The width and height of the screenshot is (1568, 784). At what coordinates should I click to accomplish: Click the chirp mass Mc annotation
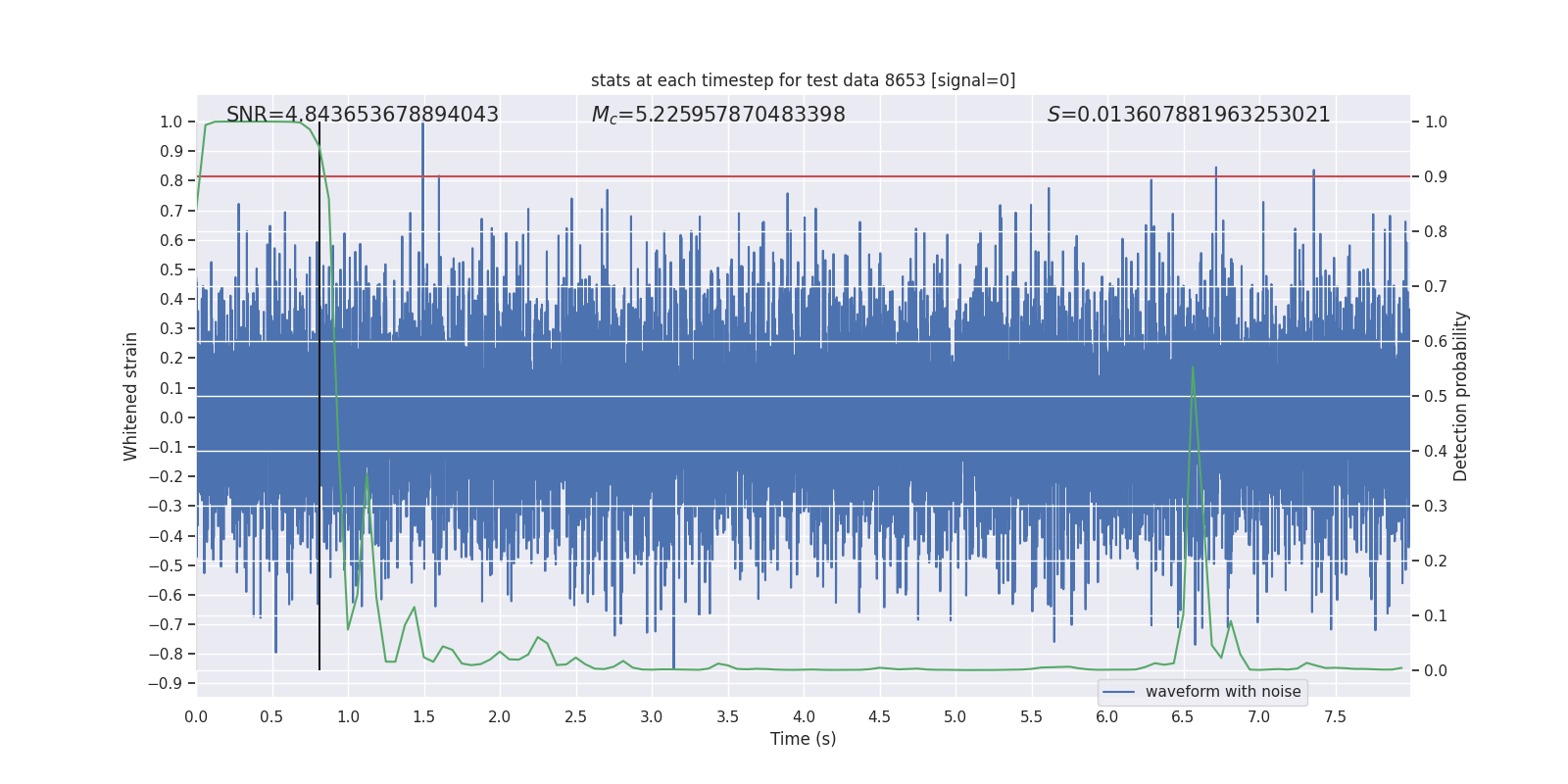coord(717,115)
